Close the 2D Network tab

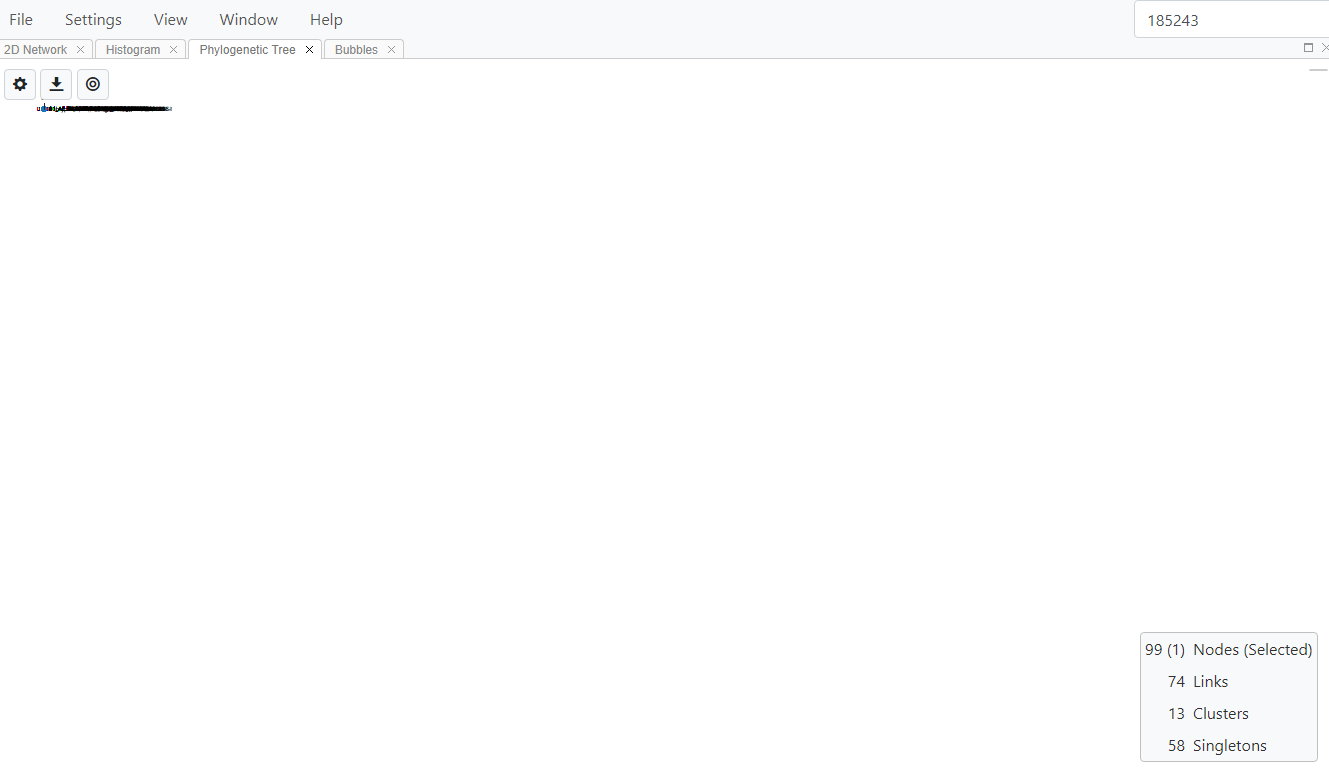(x=80, y=49)
